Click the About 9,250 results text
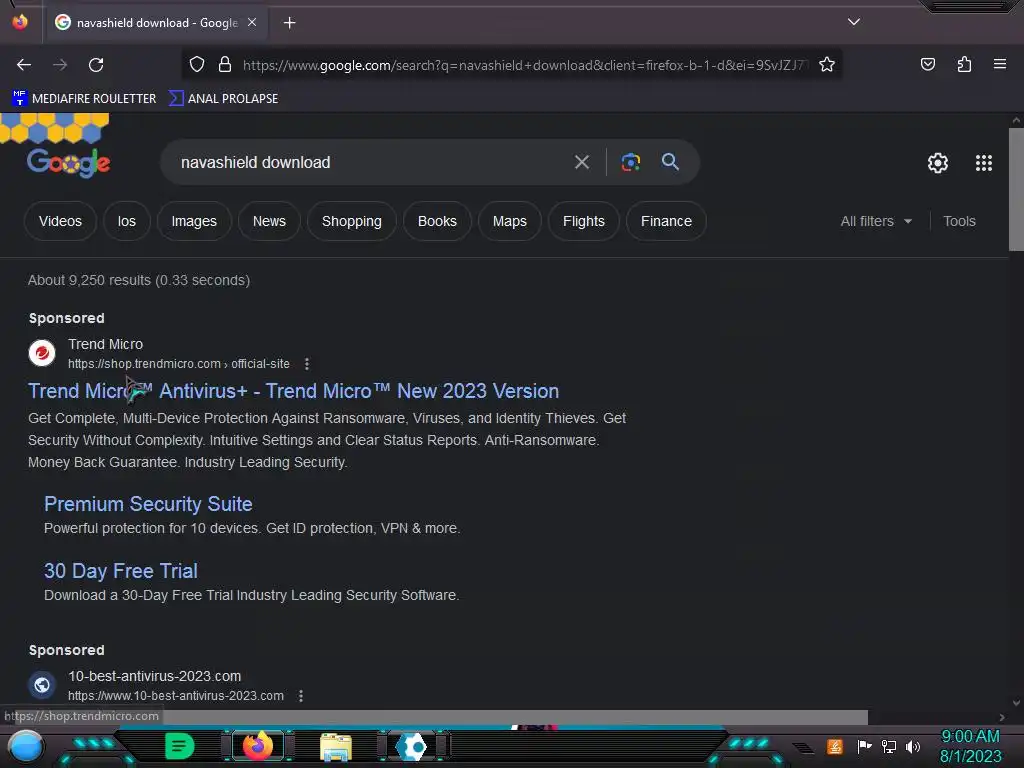This screenshot has height=768, width=1024. pos(139,280)
